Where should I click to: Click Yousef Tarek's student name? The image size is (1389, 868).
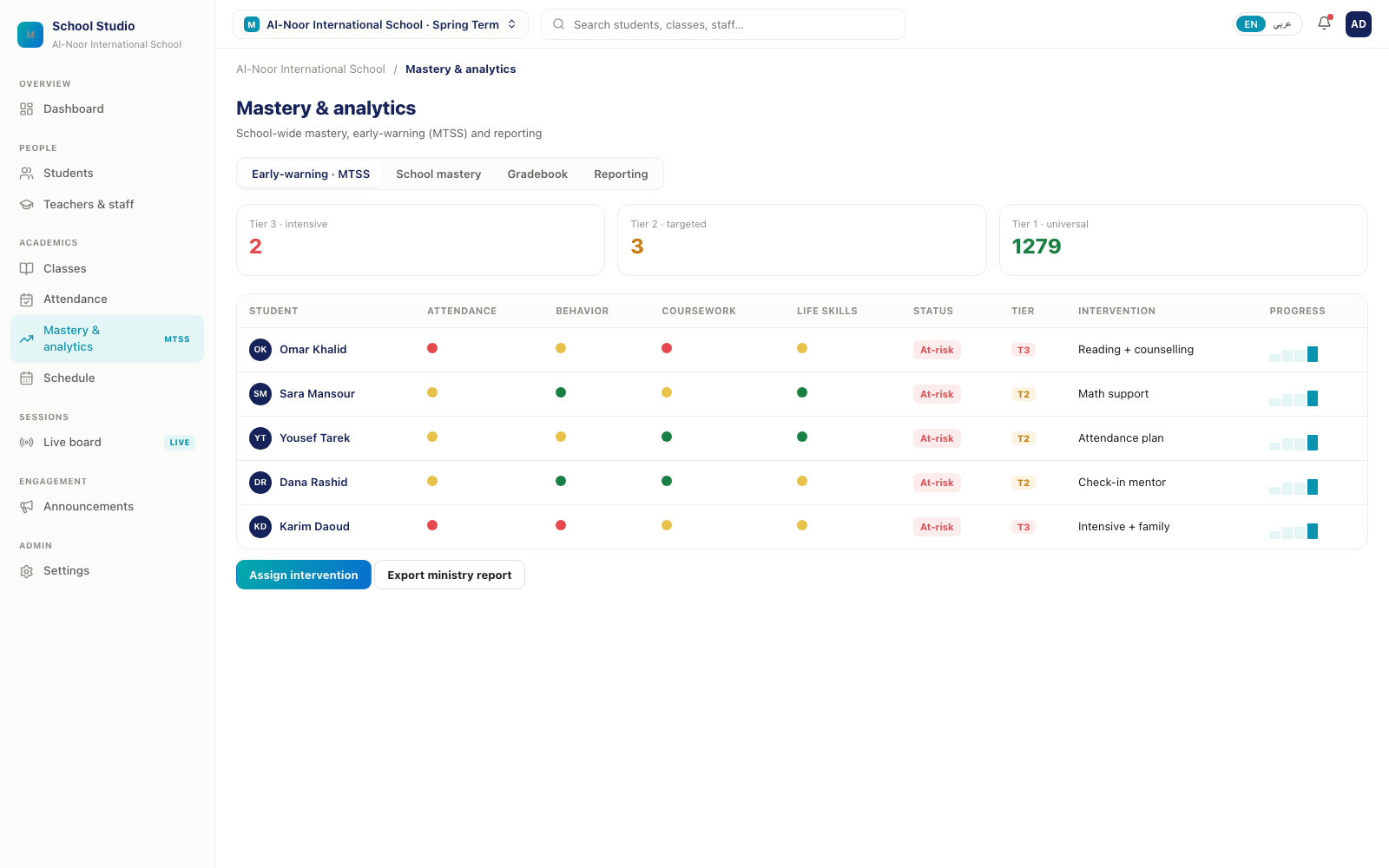click(x=314, y=438)
